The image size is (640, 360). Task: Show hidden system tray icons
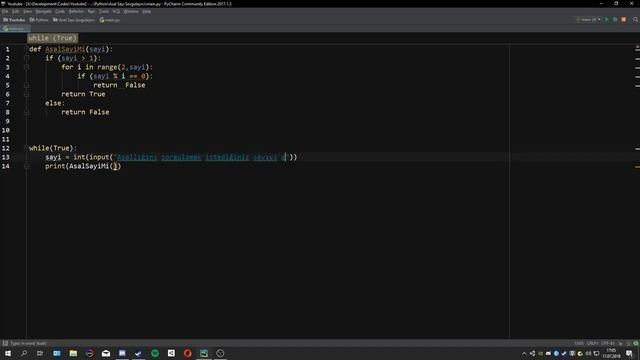[x=524, y=353]
